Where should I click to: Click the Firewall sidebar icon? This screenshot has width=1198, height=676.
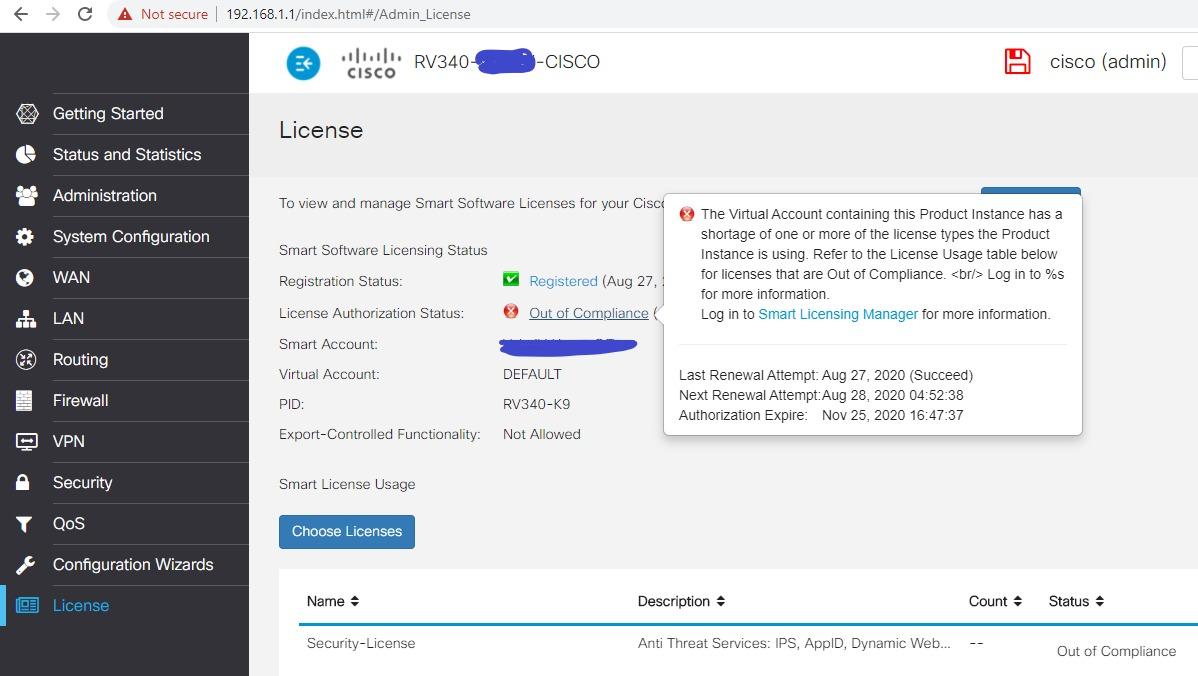coord(27,400)
